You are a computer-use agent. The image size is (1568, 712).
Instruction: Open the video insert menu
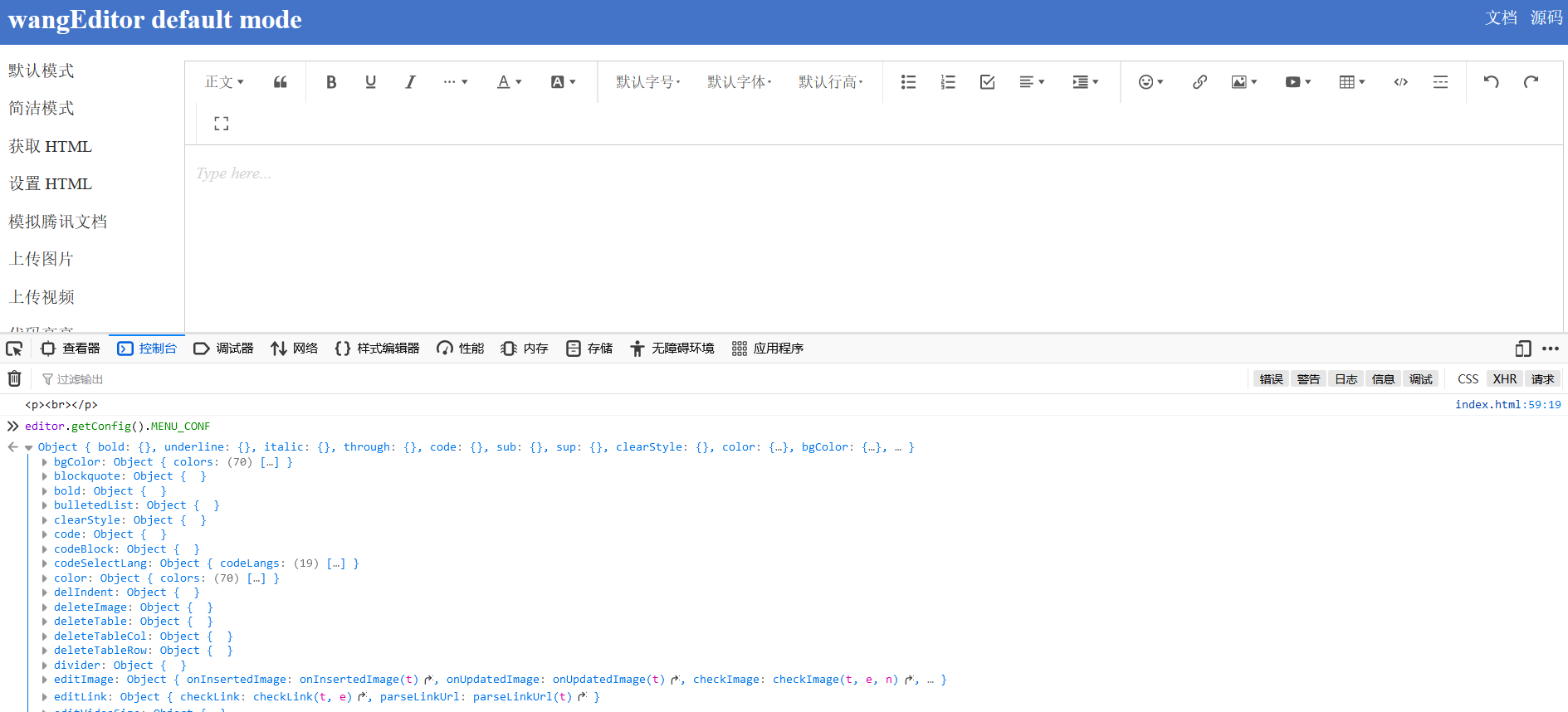pyautogui.click(x=1297, y=82)
